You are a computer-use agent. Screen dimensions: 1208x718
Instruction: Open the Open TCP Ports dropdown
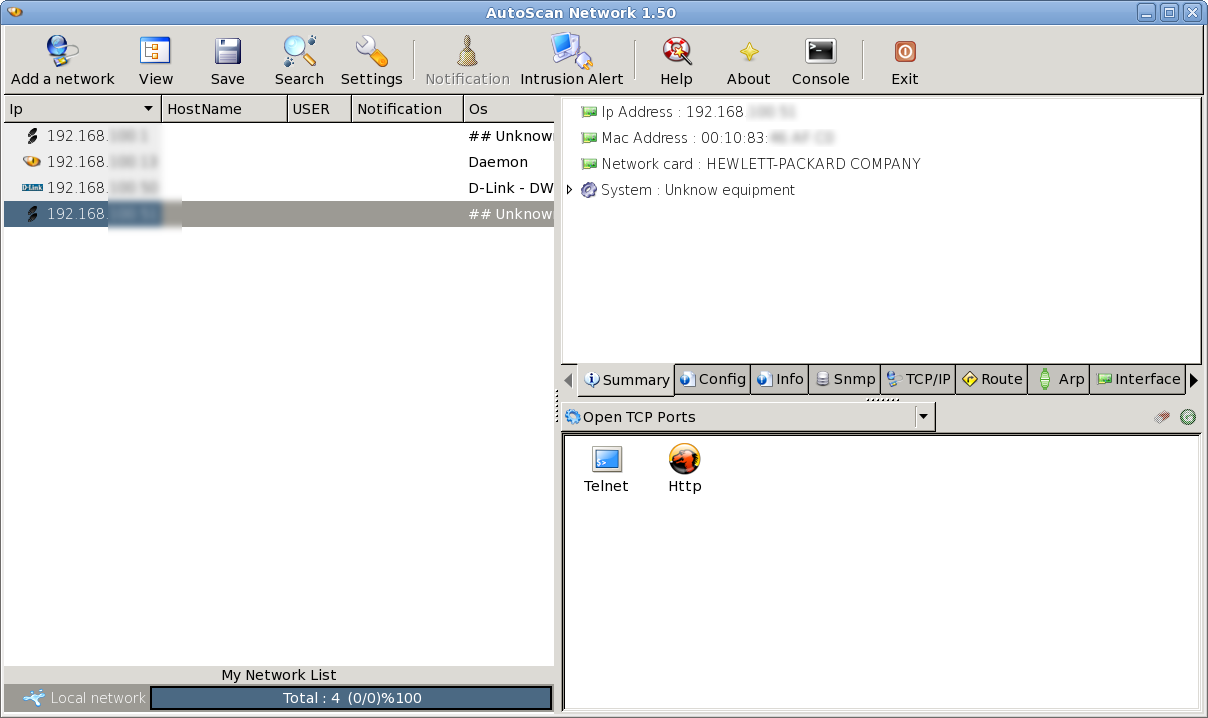[x=924, y=417]
